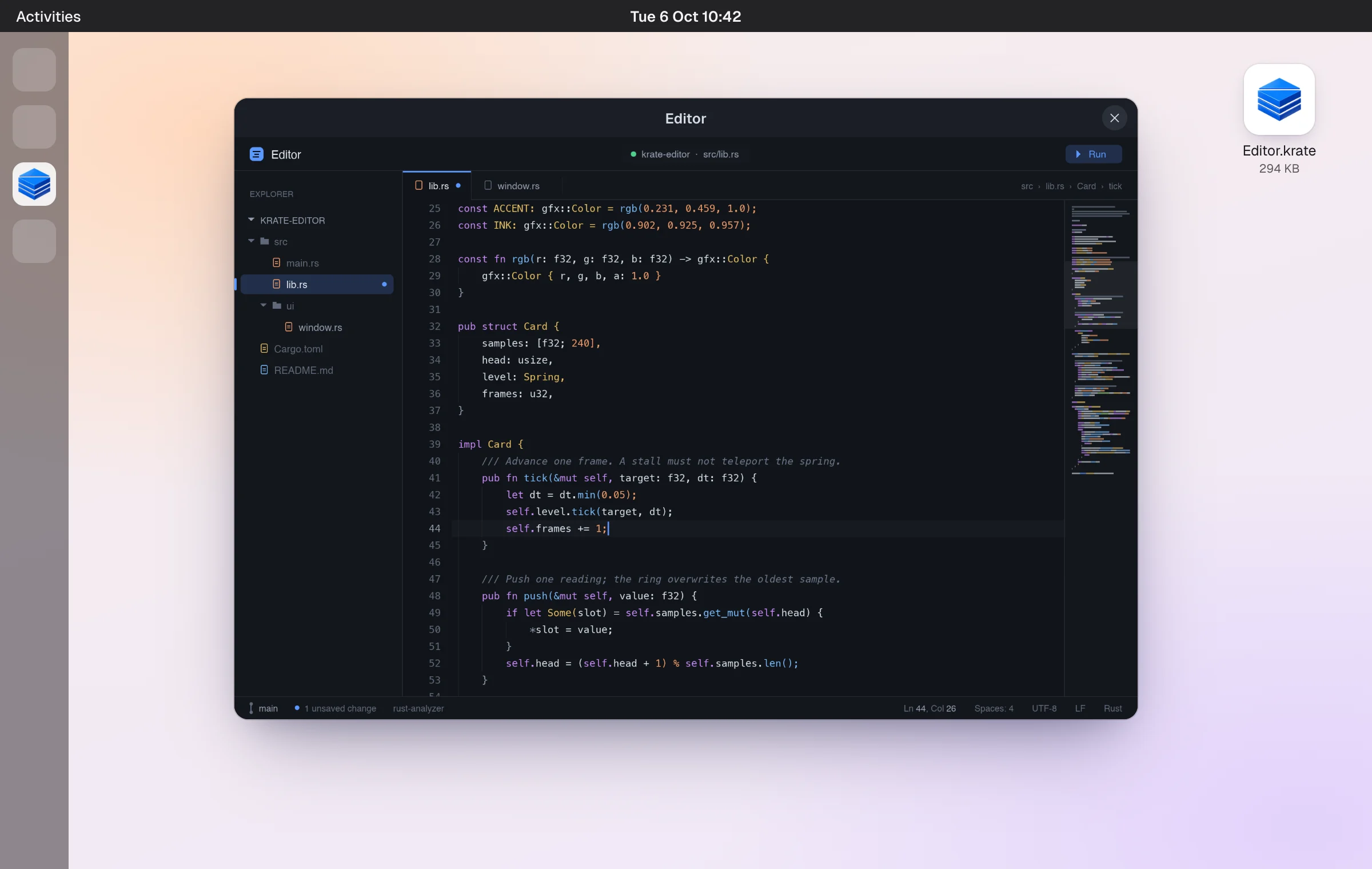1372x869 pixels.
Task: Click the Editor stacked-layers icon in the dock
Action: [34, 184]
